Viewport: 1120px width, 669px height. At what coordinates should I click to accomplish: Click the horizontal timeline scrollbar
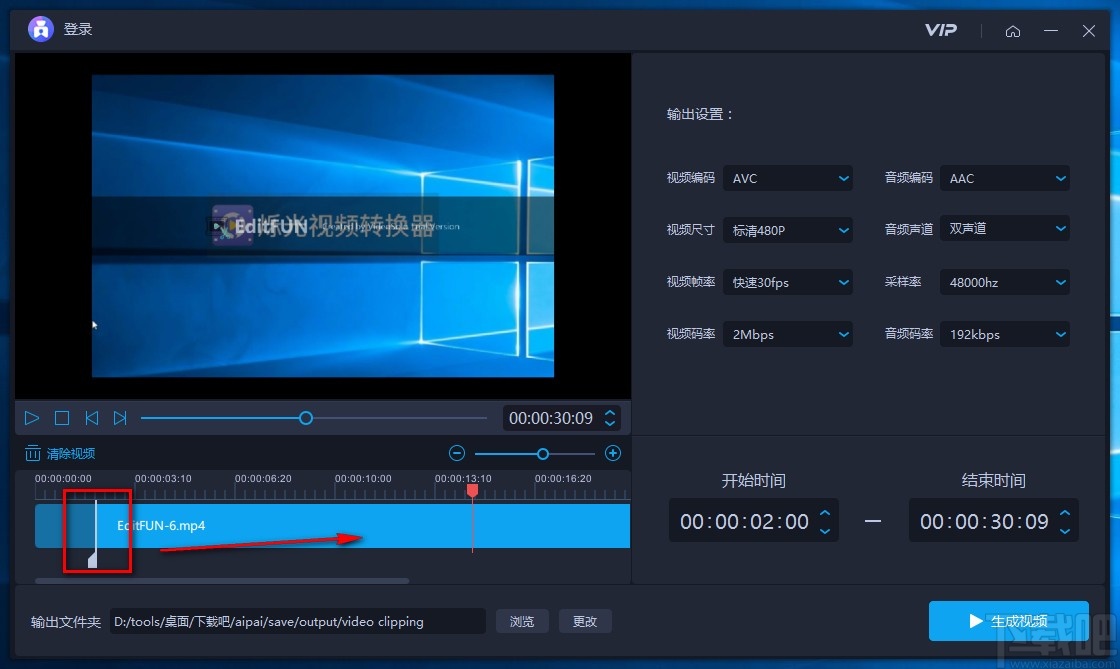click(222, 581)
